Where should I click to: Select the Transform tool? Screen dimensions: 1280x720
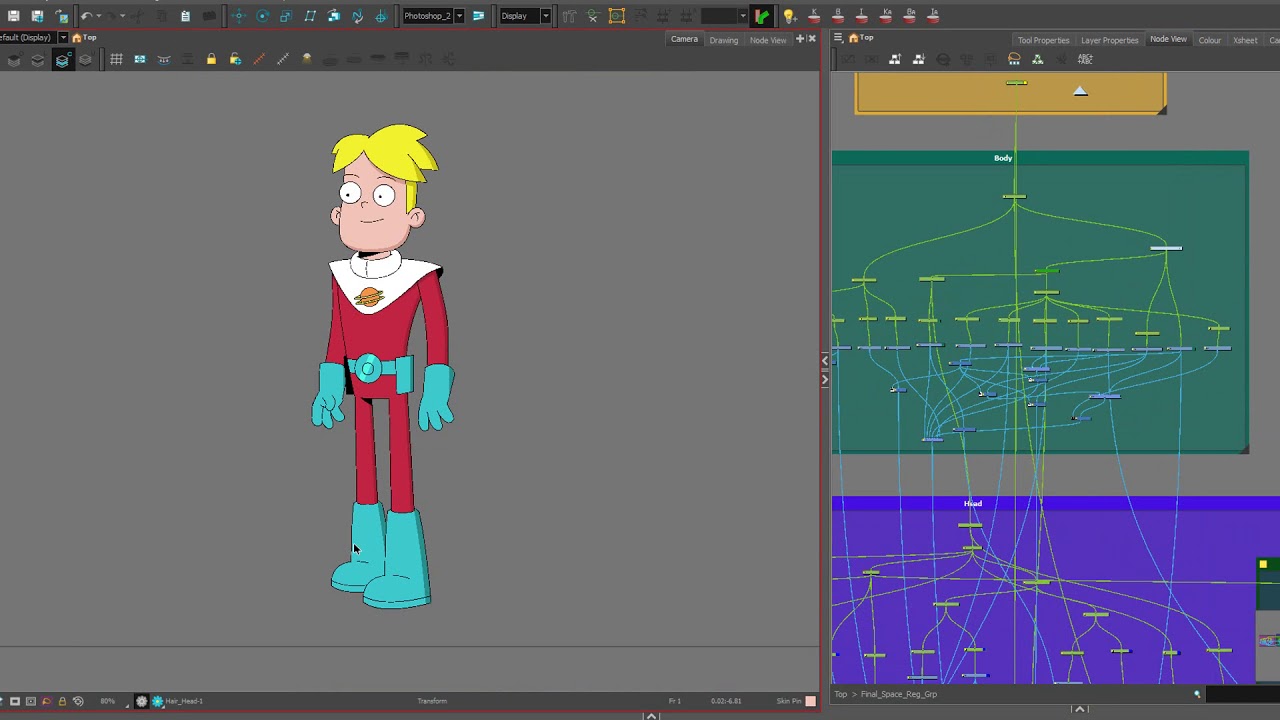coord(238,16)
